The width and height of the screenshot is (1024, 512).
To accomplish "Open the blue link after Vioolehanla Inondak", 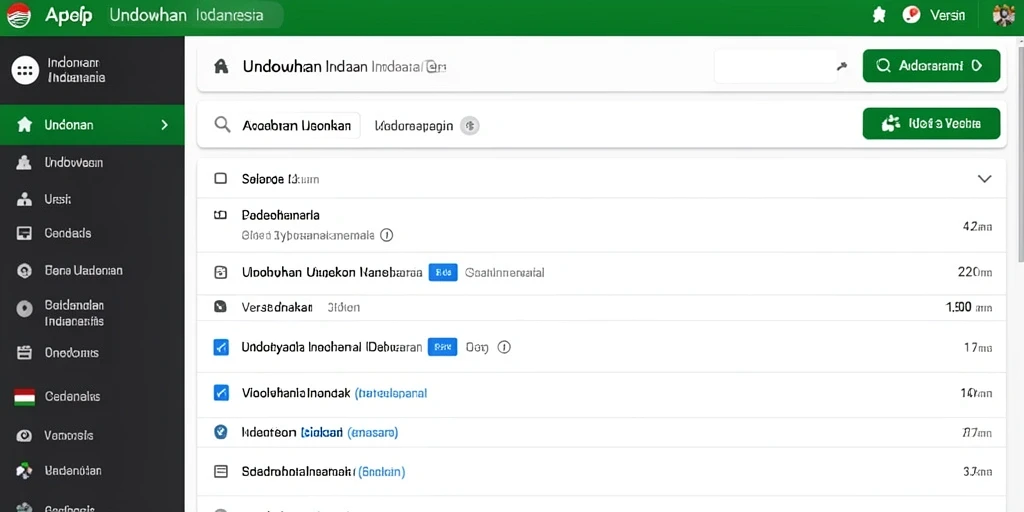I will (x=391, y=393).
